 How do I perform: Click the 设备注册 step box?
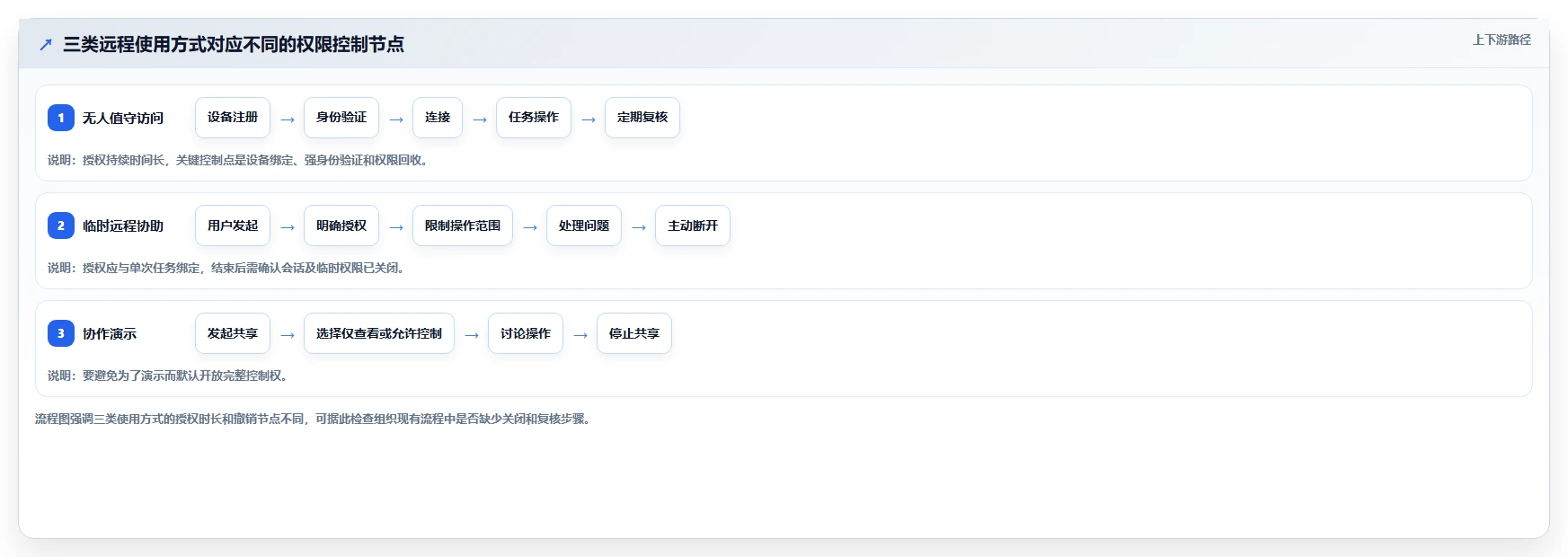click(233, 118)
